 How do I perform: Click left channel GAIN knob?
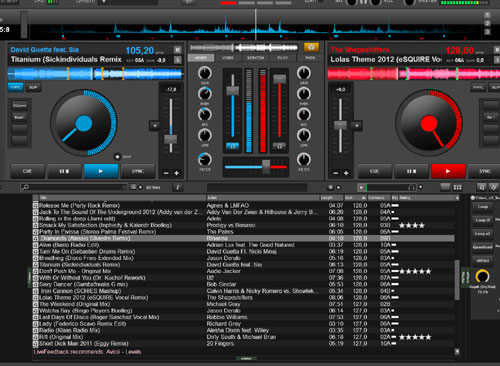(205, 73)
